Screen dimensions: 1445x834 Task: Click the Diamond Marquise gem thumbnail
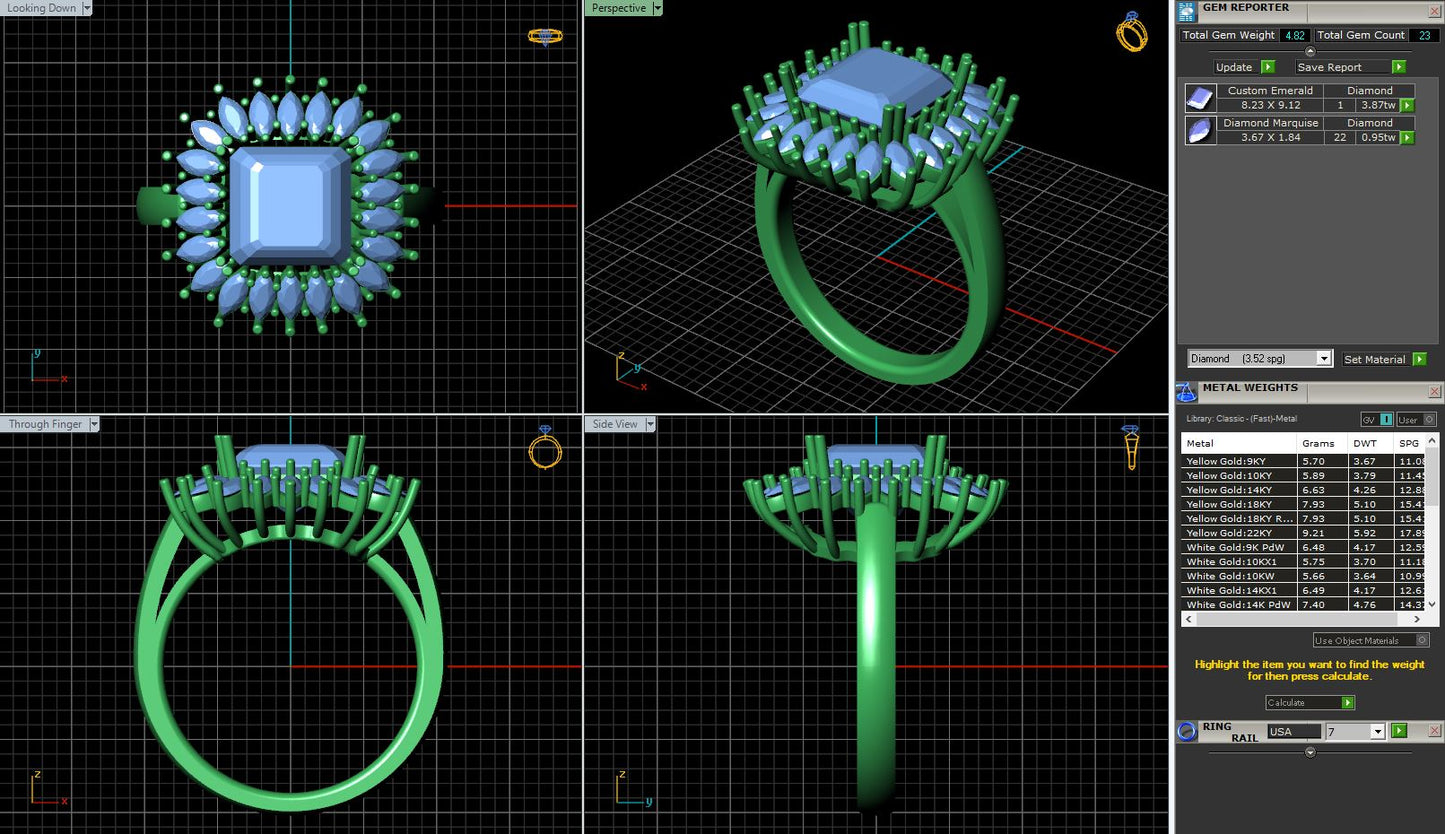click(x=1200, y=131)
